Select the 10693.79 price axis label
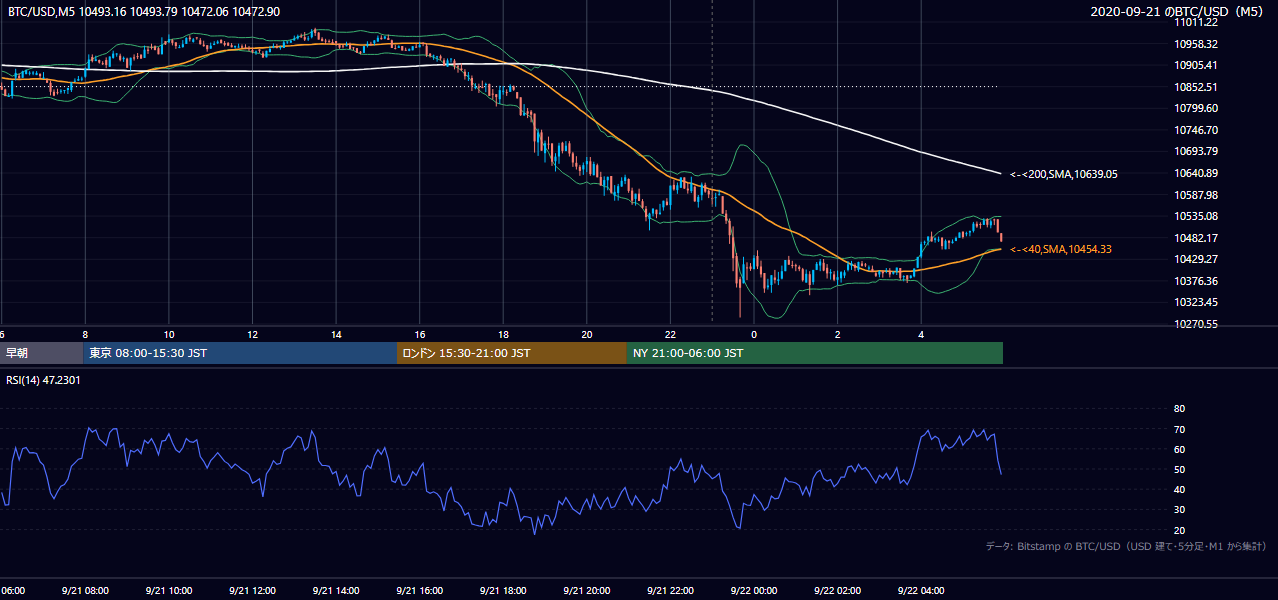The width and height of the screenshot is (1278, 600). (x=1197, y=151)
